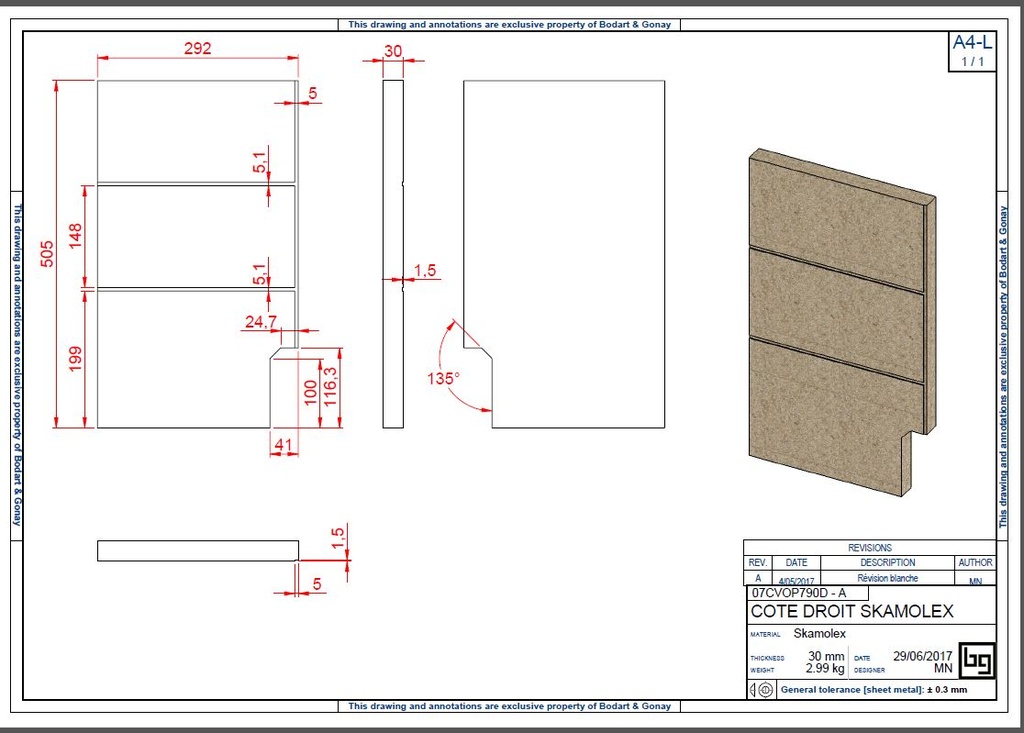This screenshot has height=733, width=1024.
Task: Select the COTE DROIT SKAMOLEX title
Action: point(850,611)
